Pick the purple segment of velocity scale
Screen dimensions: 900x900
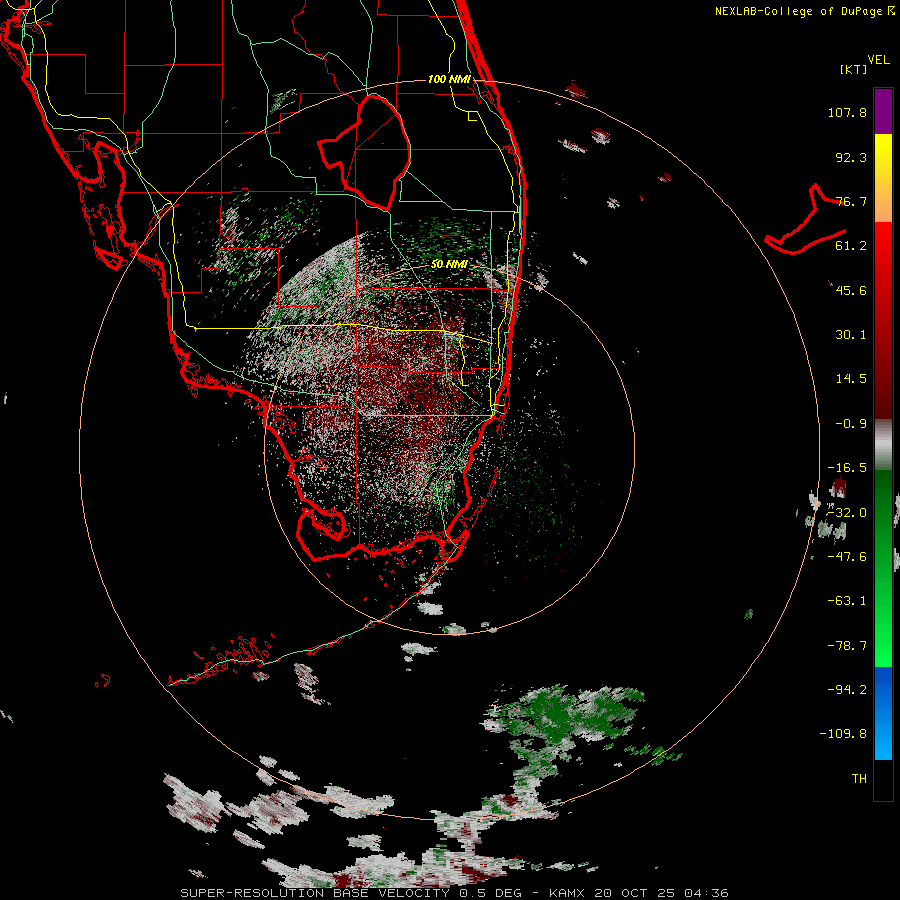[883, 111]
